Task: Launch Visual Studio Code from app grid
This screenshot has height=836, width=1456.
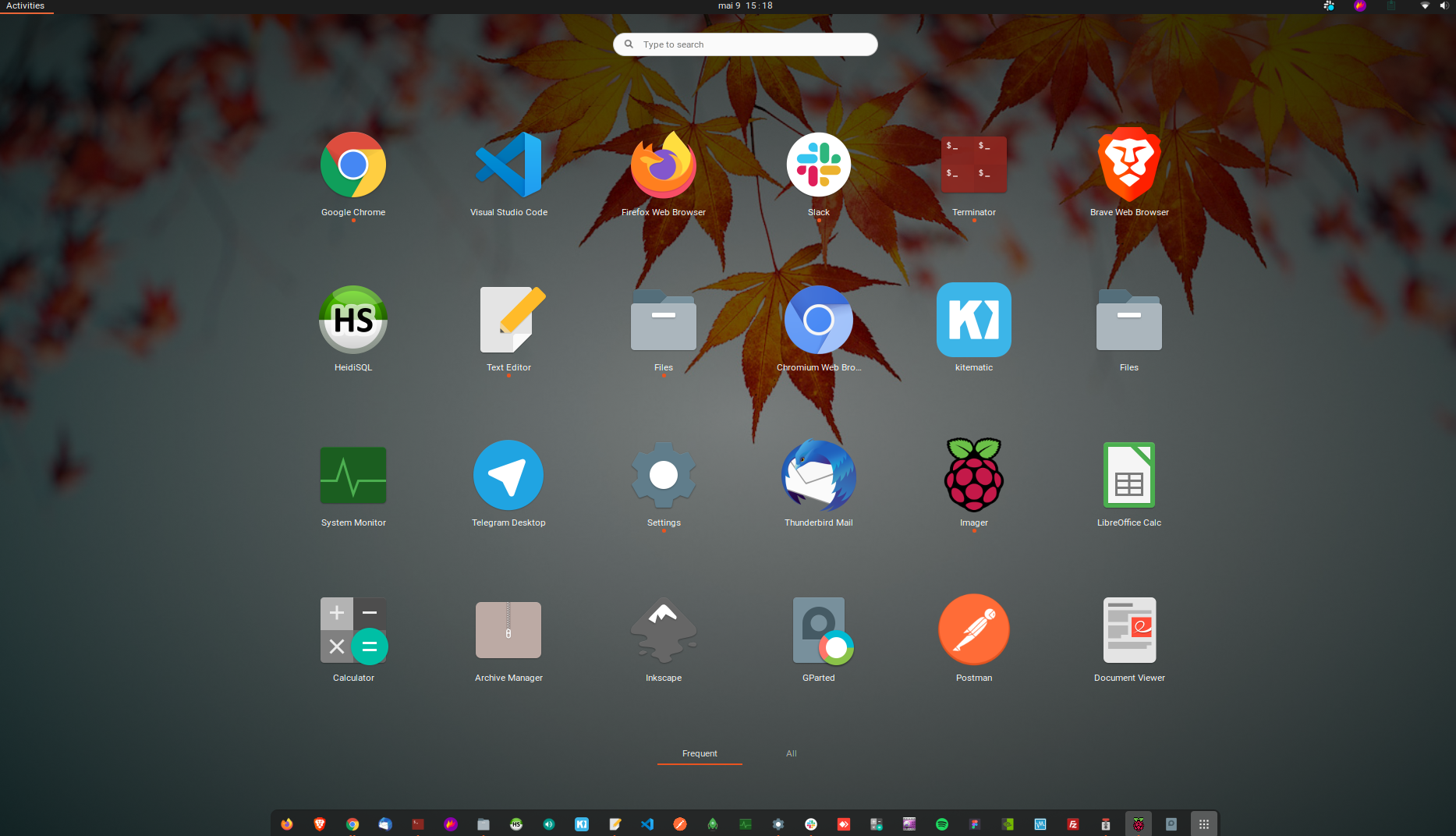Action: pos(508,165)
